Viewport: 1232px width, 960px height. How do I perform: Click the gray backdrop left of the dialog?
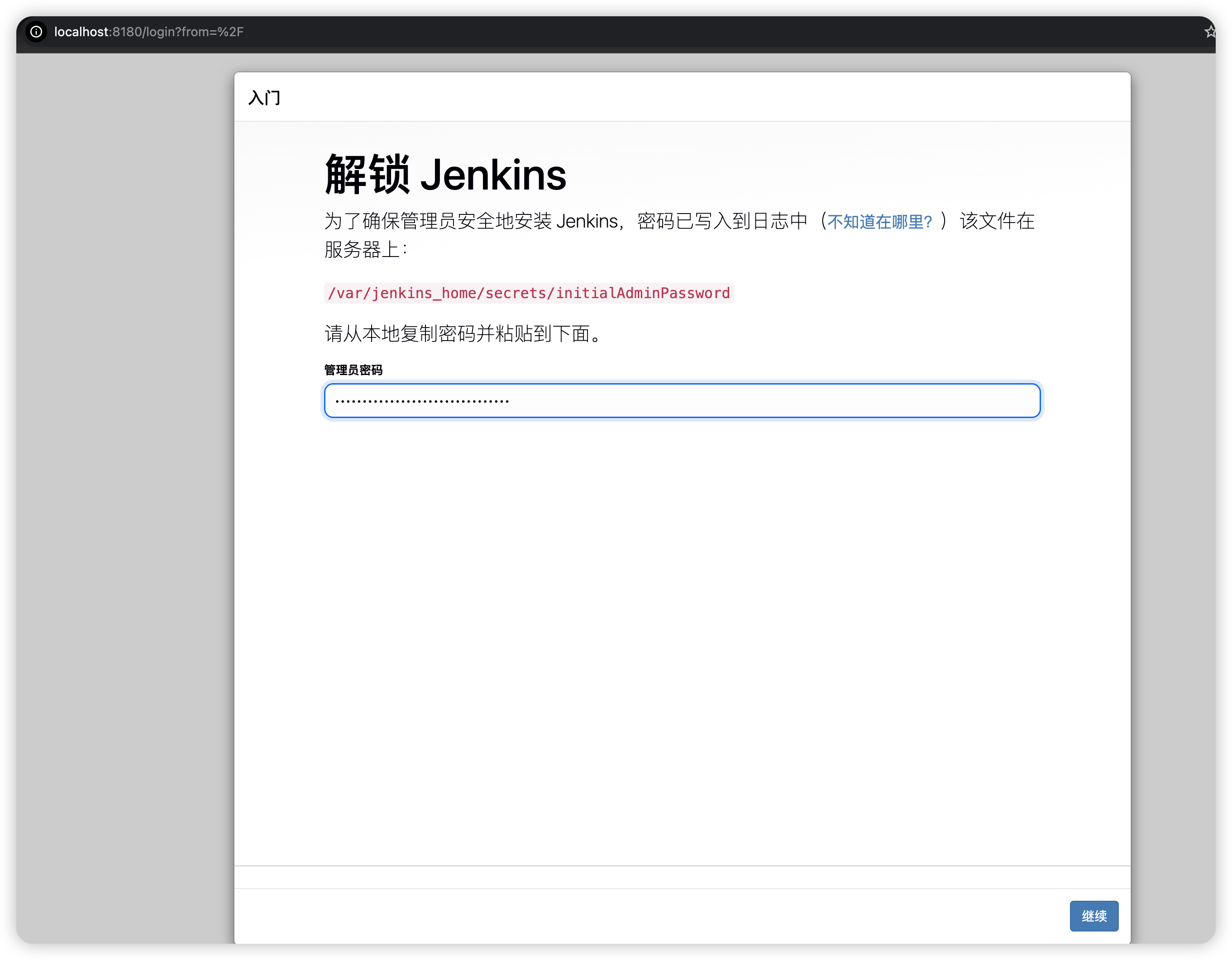click(x=124, y=479)
